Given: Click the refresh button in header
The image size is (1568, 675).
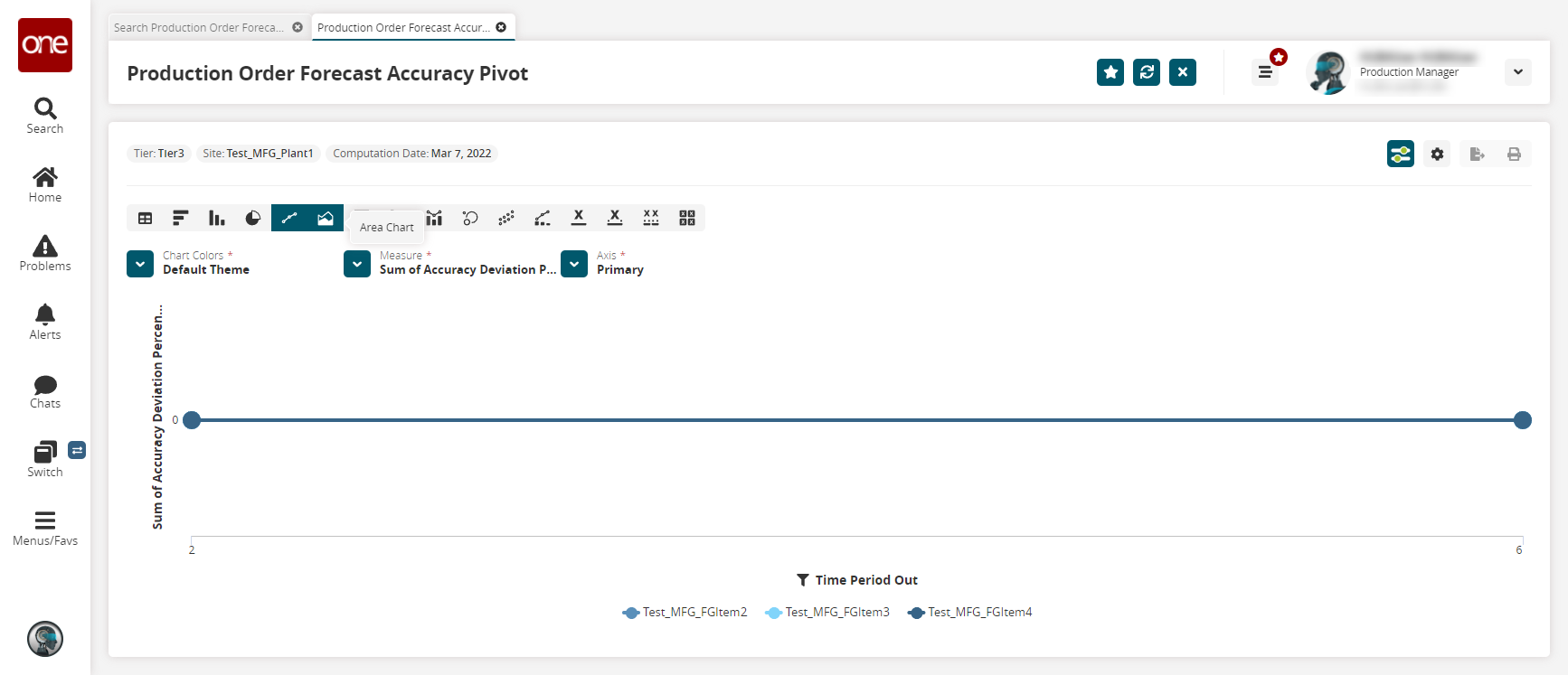Looking at the screenshot, I should [x=1147, y=72].
